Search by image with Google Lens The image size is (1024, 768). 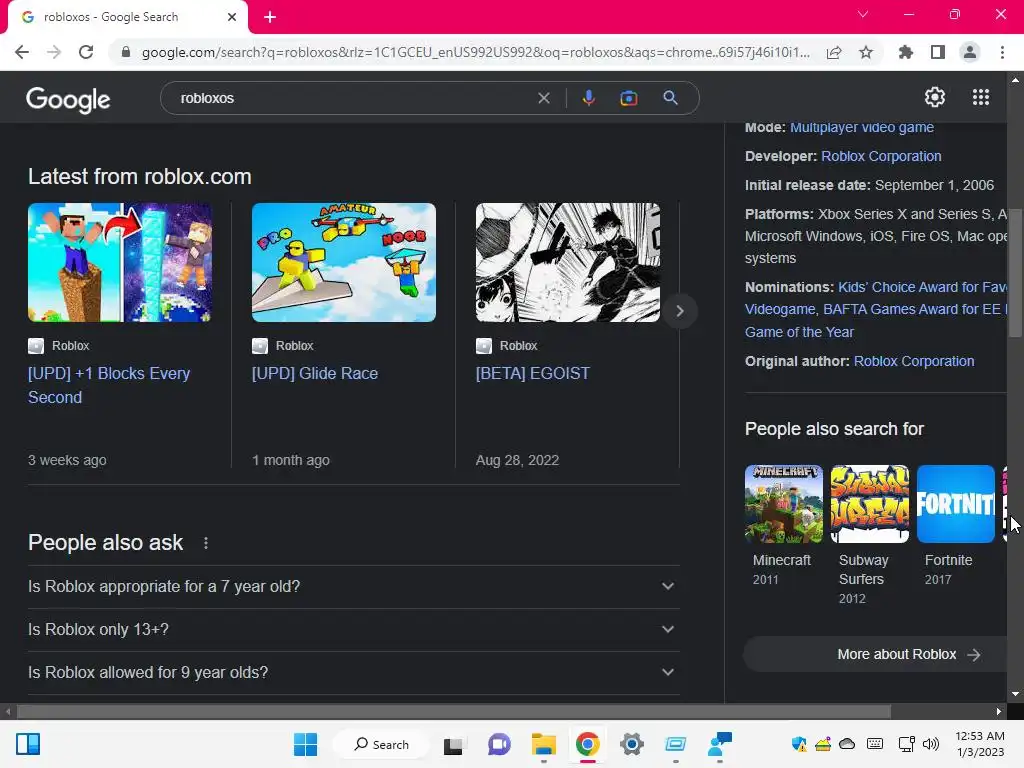point(629,98)
